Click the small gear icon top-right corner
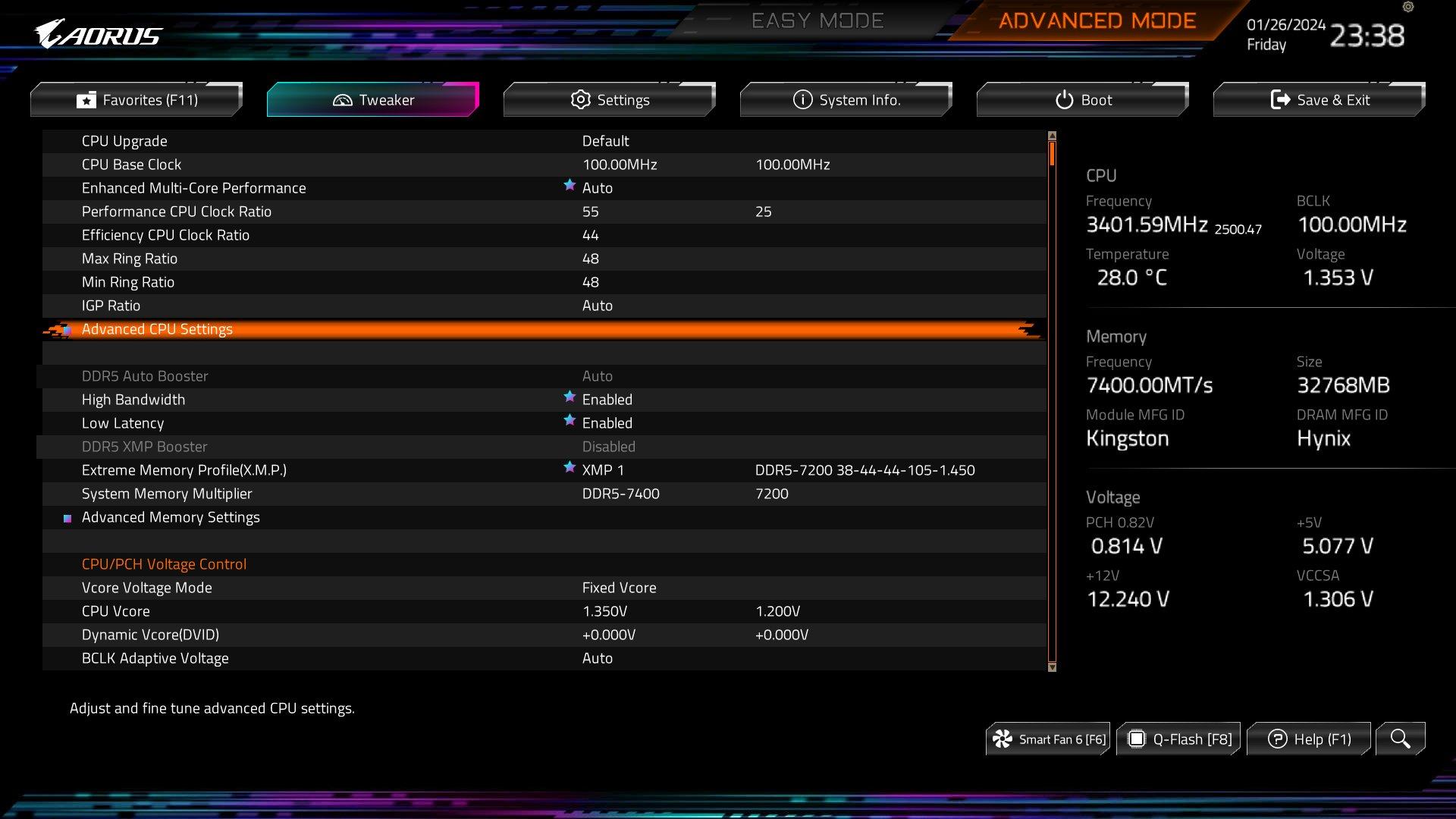1456x819 pixels. coord(1408,7)
